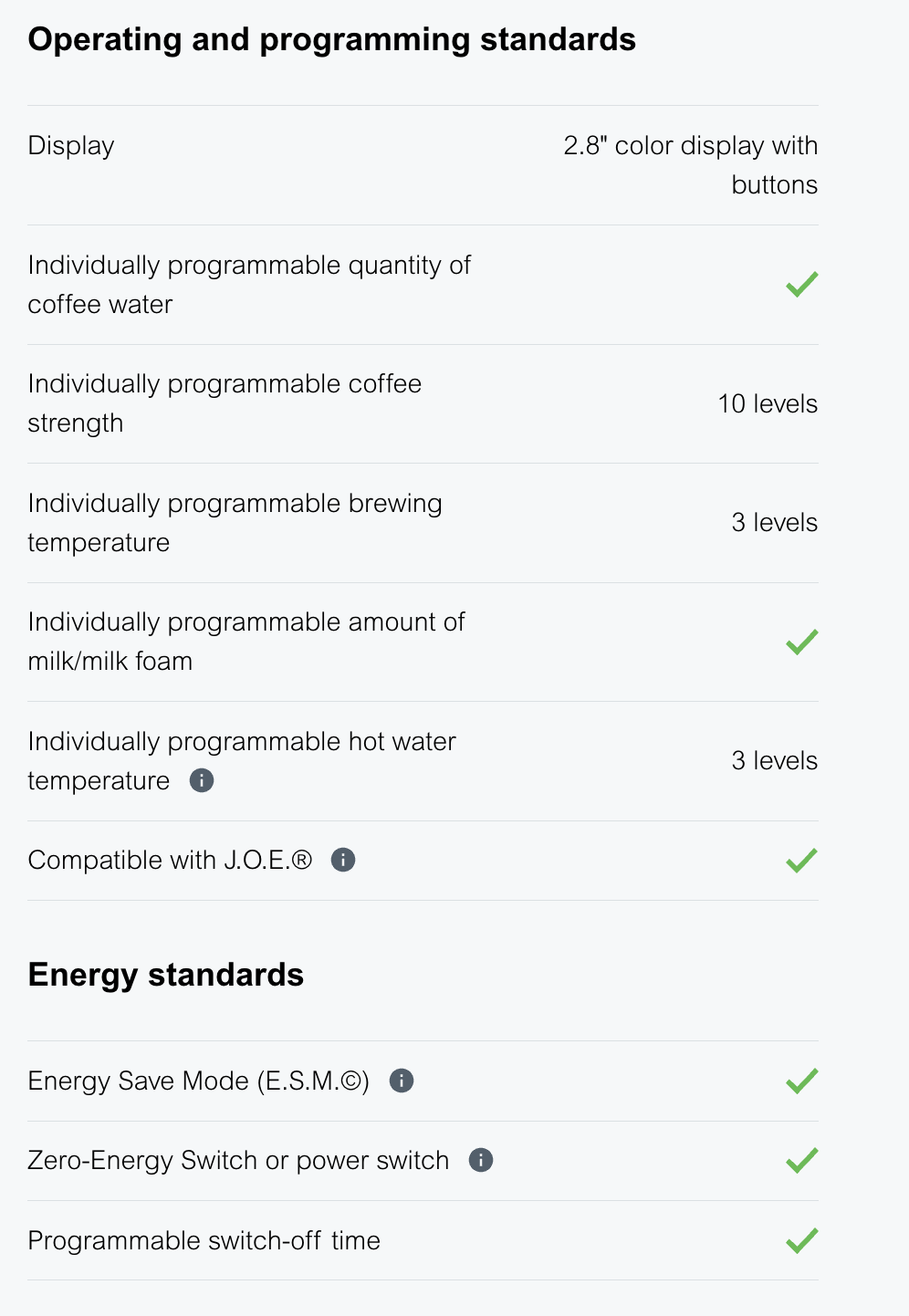Click the 10 levels coffee strength value

[768, 403]
